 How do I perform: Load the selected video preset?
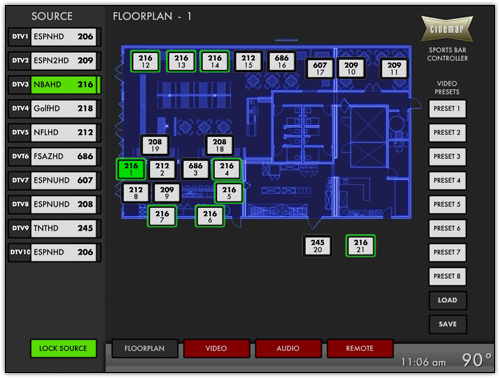pos(447,300)
